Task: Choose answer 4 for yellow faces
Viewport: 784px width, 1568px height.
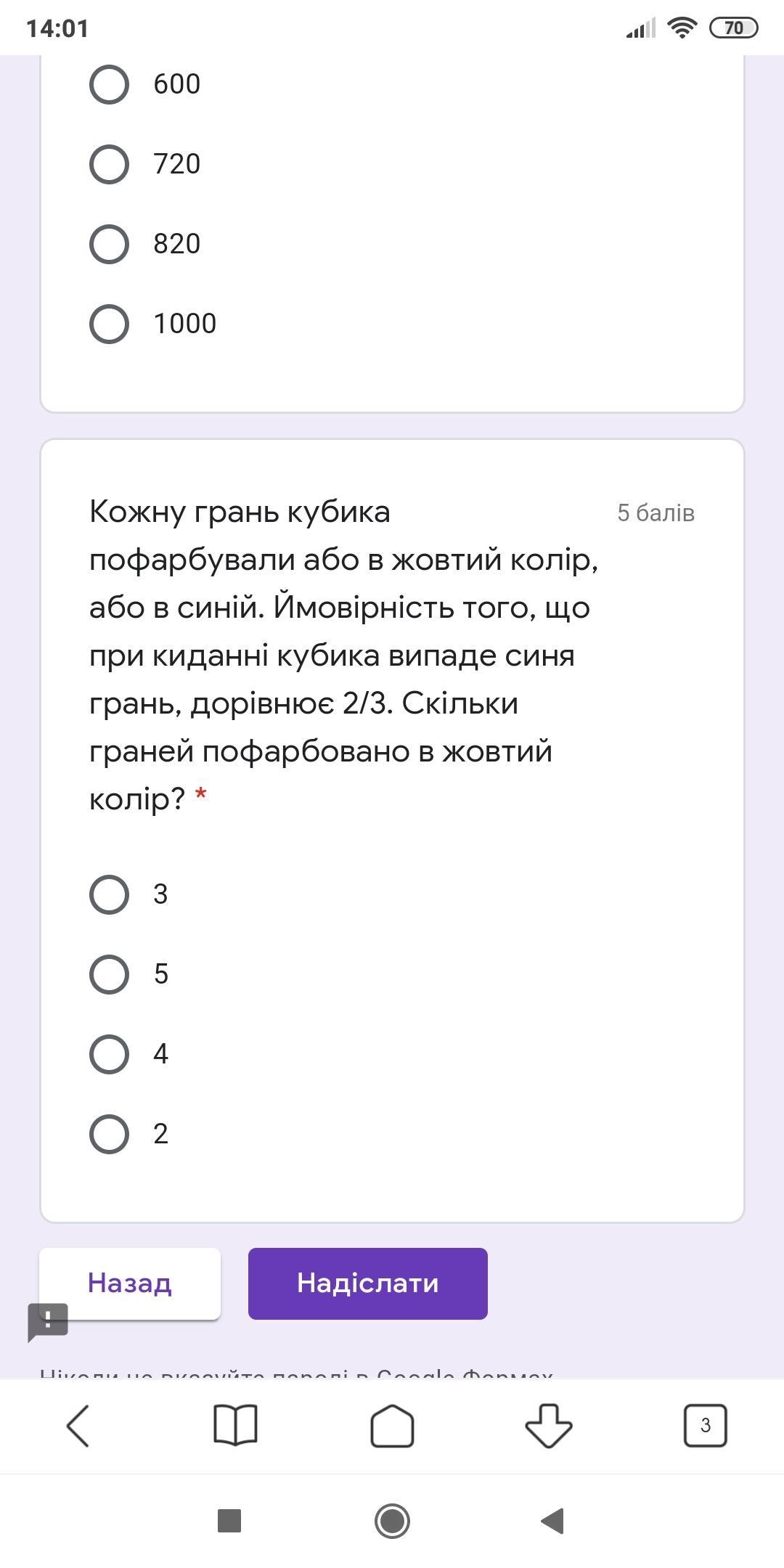Action: (110, 1054)
